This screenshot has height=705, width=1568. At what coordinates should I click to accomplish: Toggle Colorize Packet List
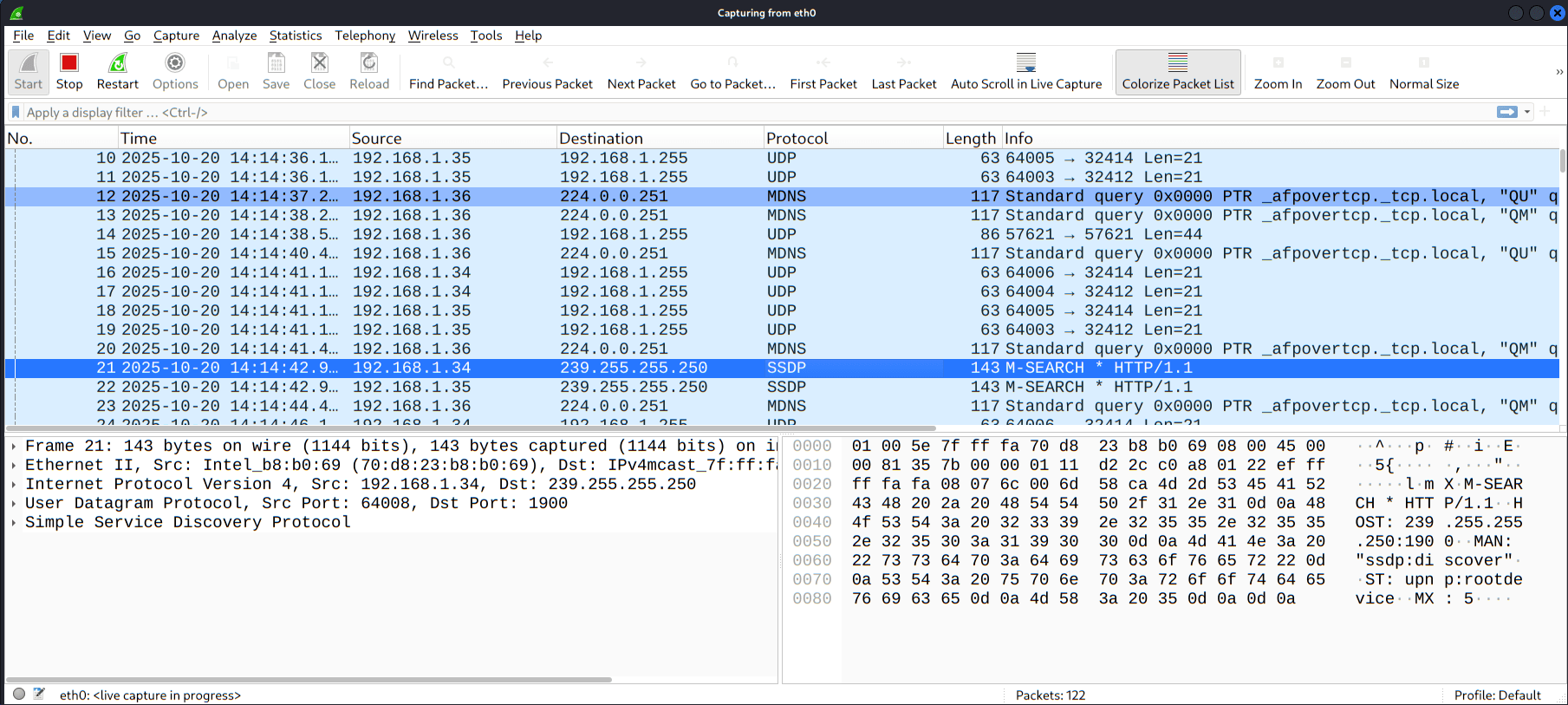click(1177, 71)
